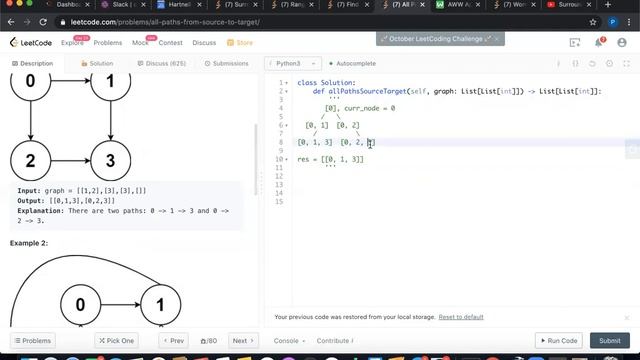Toggle fullscreen editor mode
Image resolution: width=640 pixels, height=360 pixels.
tap(627, 63)
